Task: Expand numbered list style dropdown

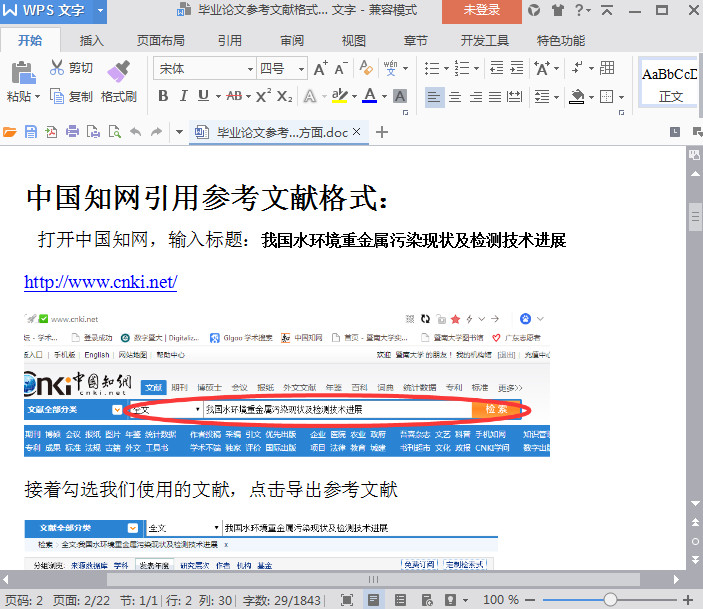Action: click(x=476, y=69)
